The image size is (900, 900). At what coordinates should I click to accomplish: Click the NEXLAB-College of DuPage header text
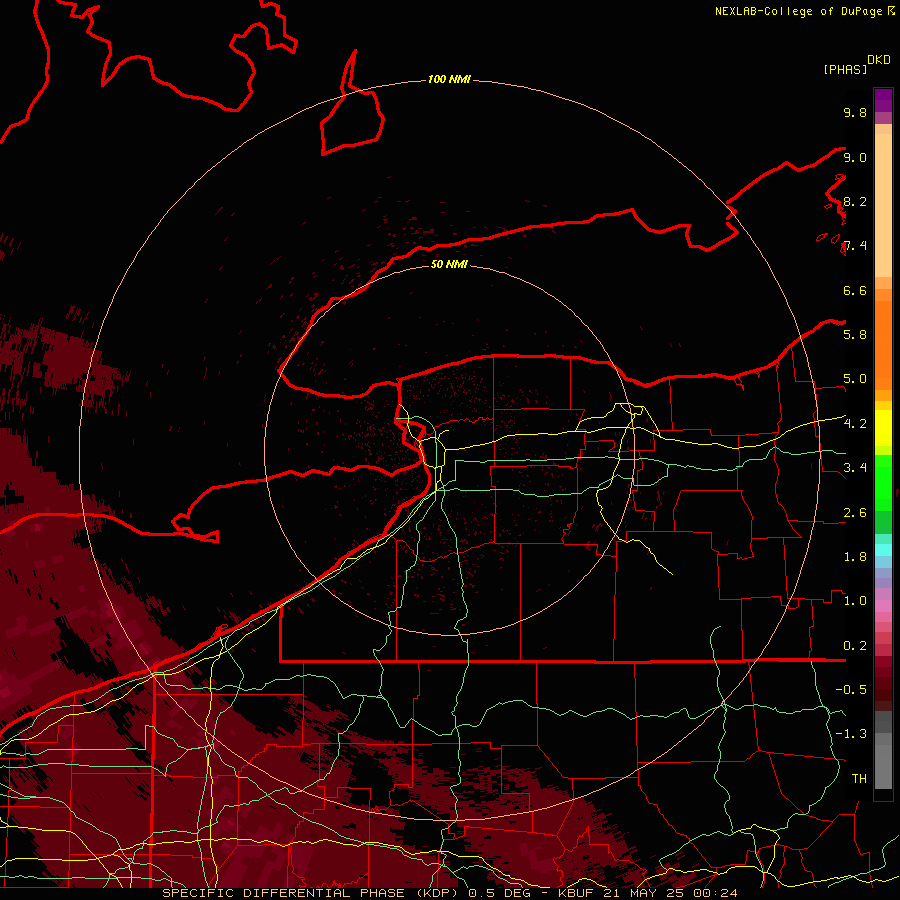[x=799, y=11]
